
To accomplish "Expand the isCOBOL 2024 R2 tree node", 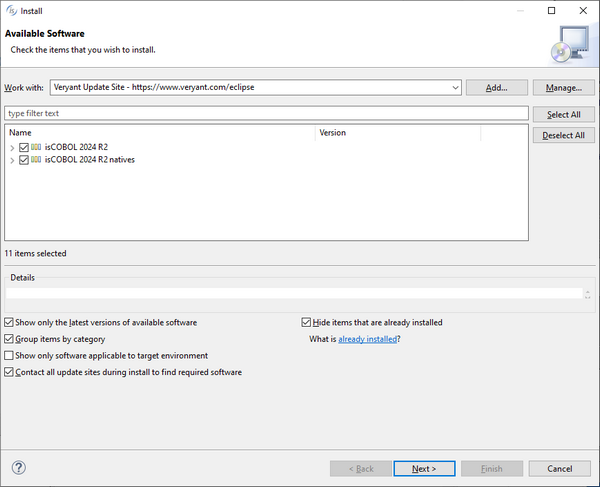I will pos(12,148).
